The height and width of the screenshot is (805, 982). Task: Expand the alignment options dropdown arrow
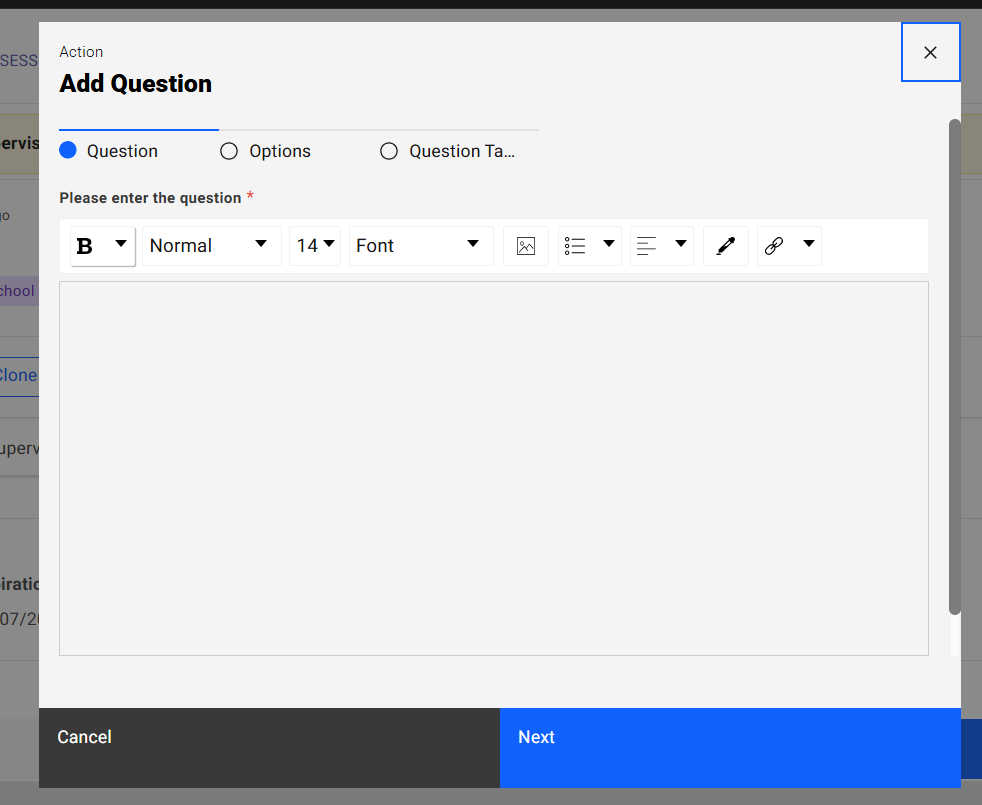point(681,244)
